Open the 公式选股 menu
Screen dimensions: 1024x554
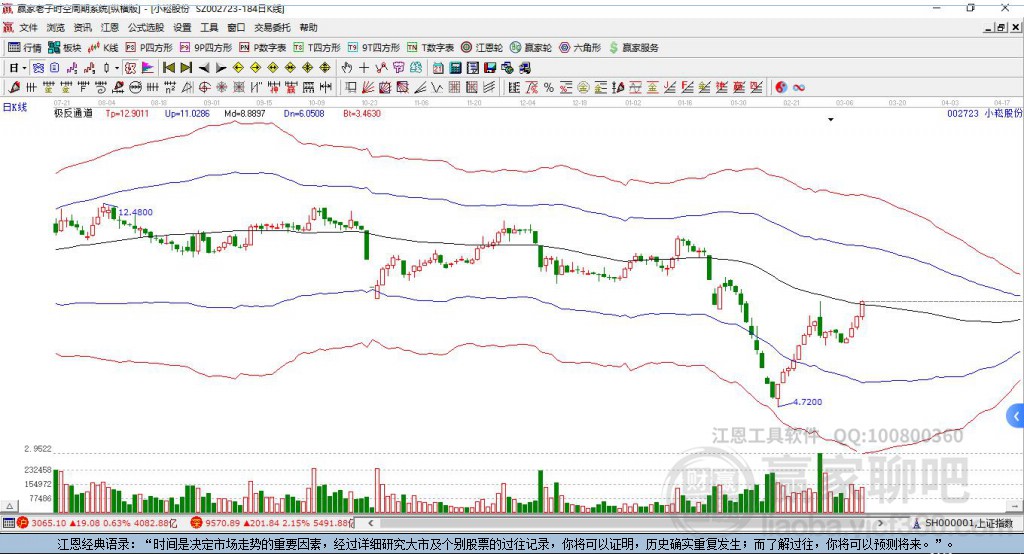click(x=146, y=27)
